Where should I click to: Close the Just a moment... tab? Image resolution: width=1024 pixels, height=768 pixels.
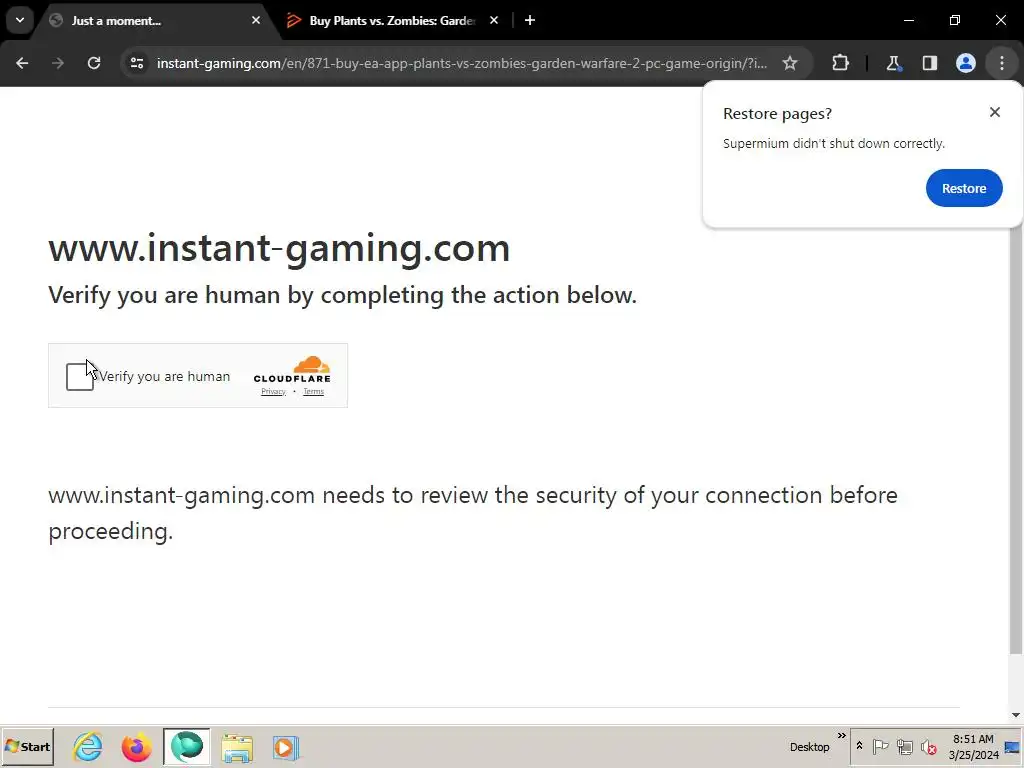[256, 21]
